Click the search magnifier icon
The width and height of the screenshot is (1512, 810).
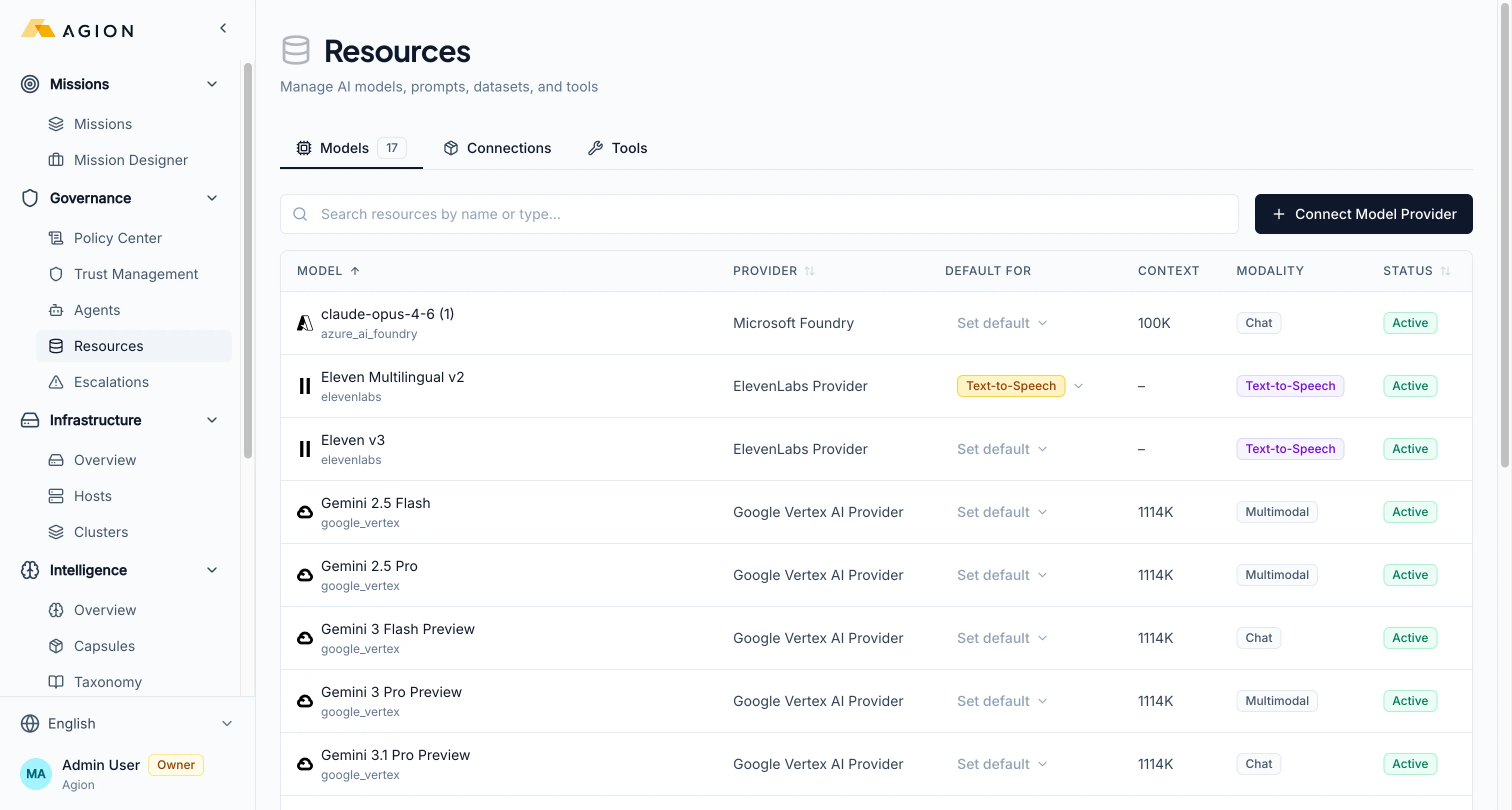300,213
